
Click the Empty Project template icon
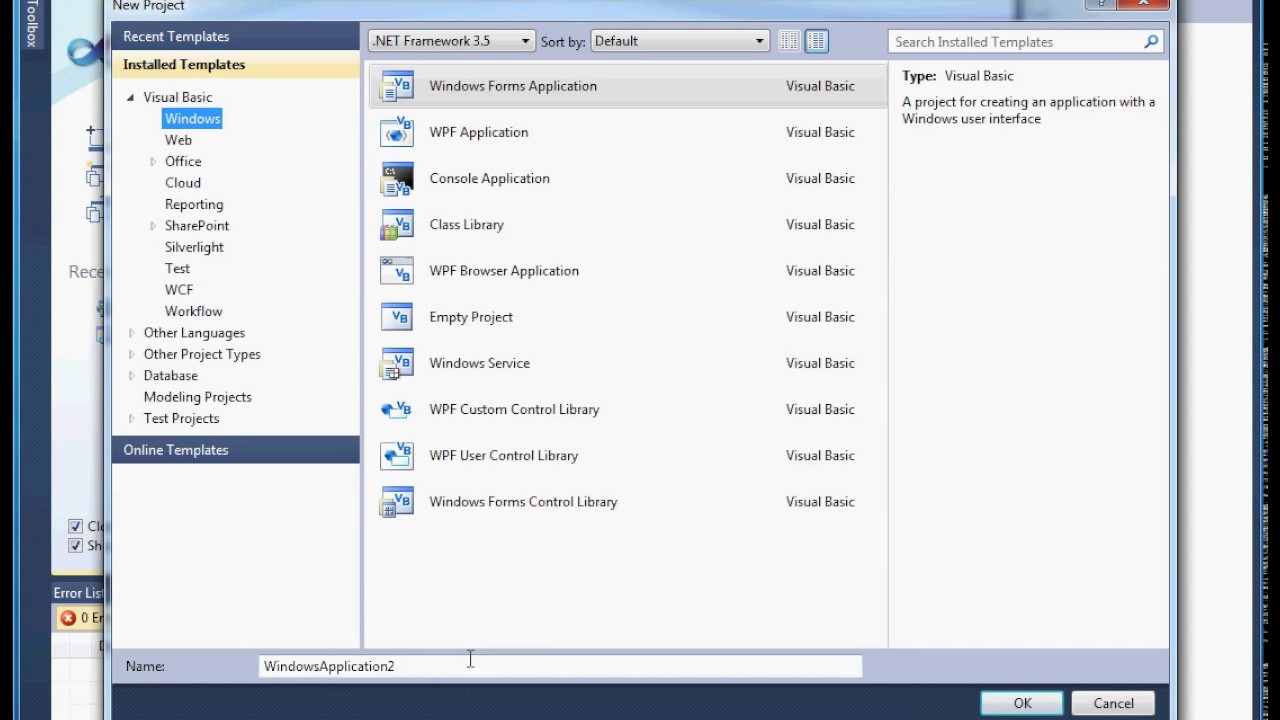click(x=397, y=317)
